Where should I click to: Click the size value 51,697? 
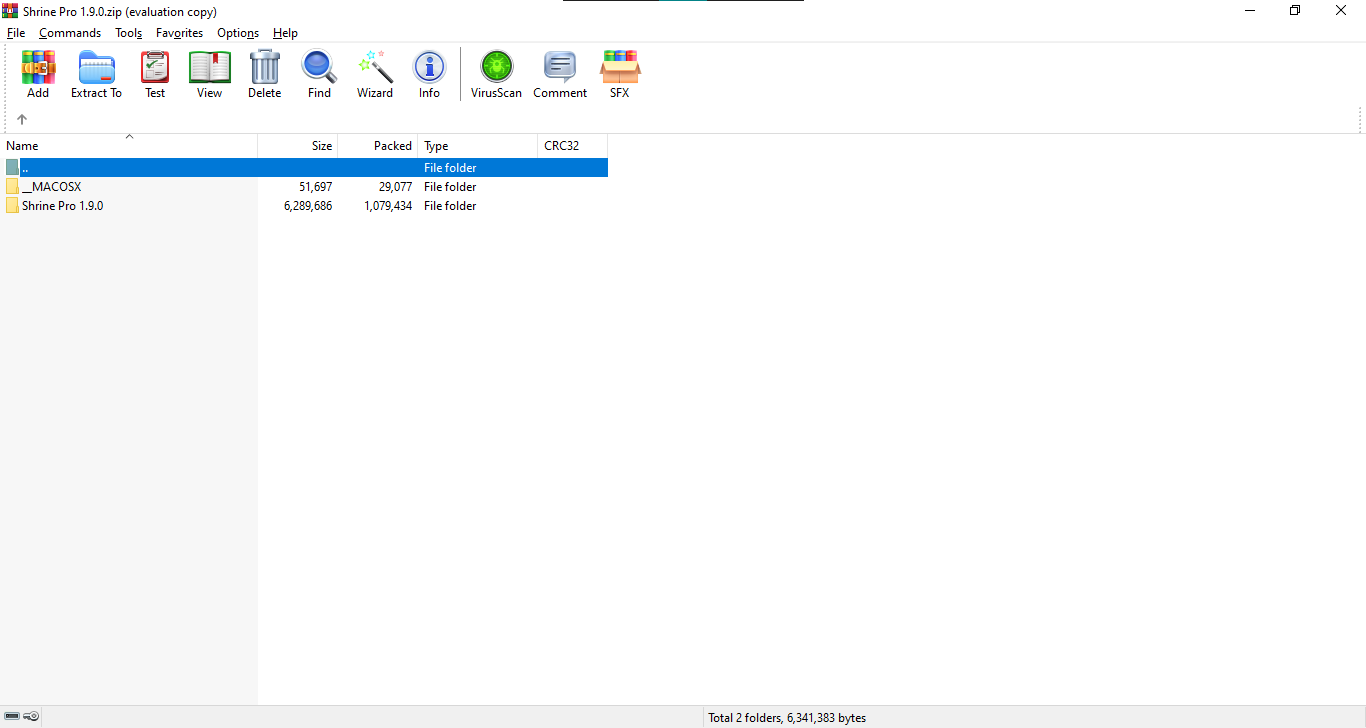(316, 187)
